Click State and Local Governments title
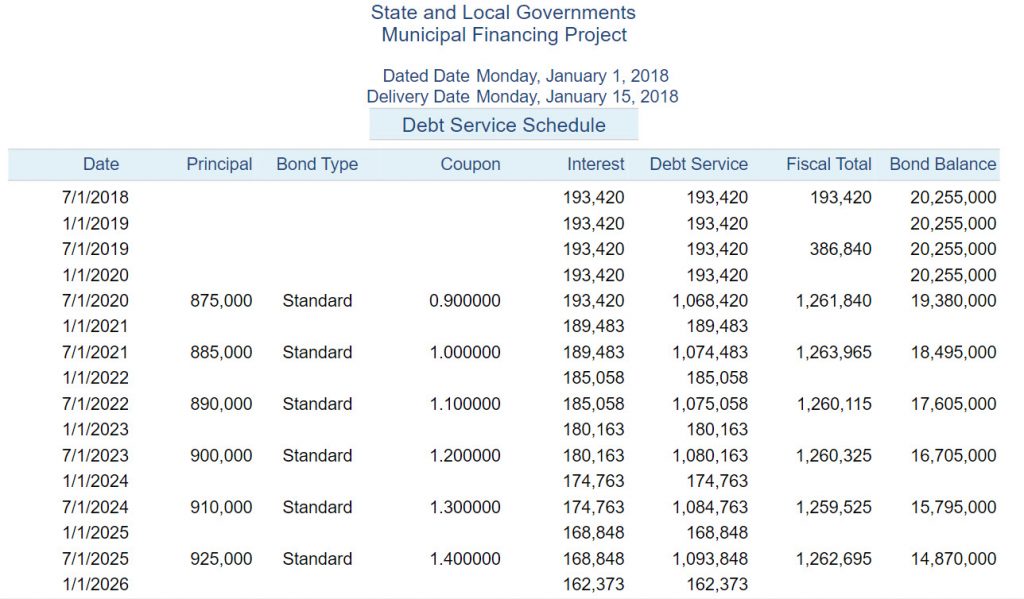 (503, 13)
